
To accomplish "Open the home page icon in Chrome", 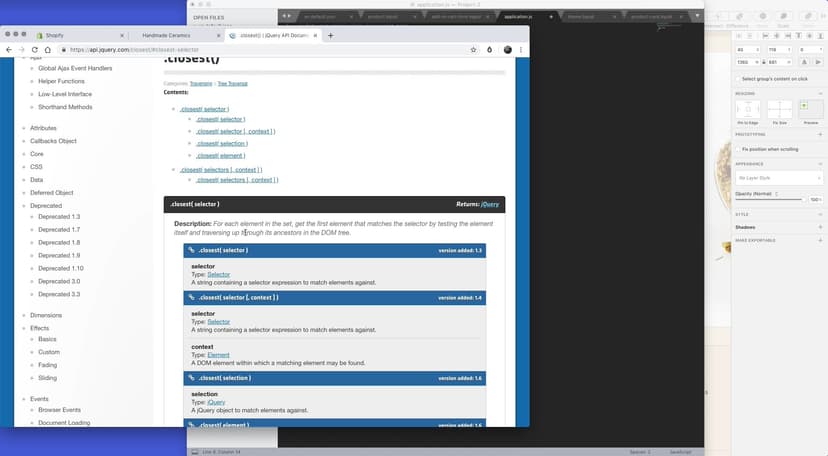I will [x=48, y=49].
